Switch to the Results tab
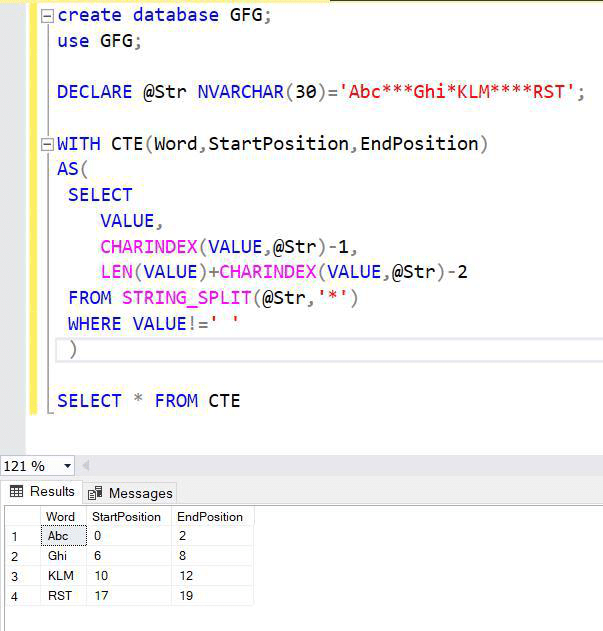The width and height of the screenshot is (603, 631). (42, 491)
